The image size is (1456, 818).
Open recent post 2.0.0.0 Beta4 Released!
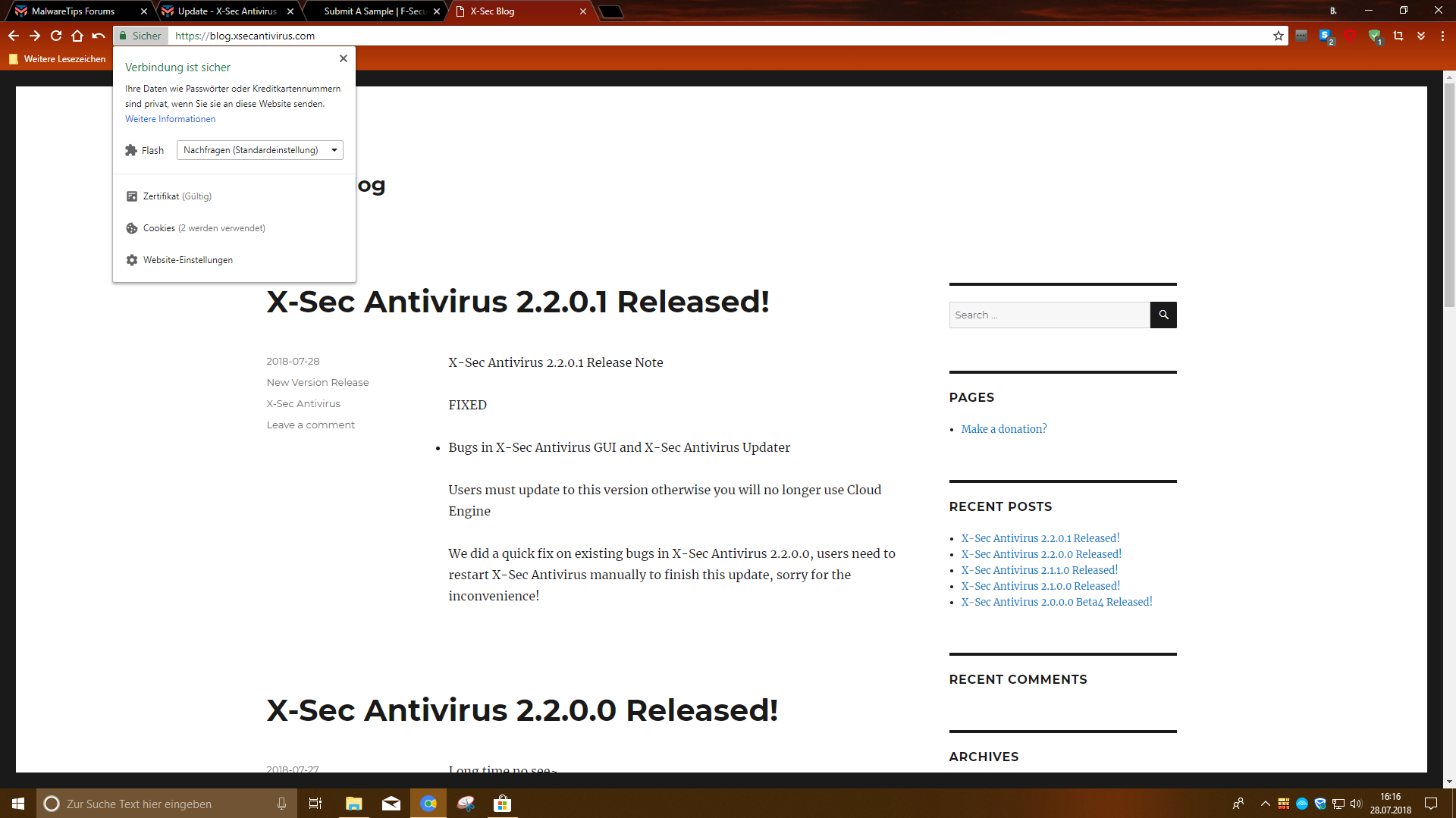[1057, 602]
